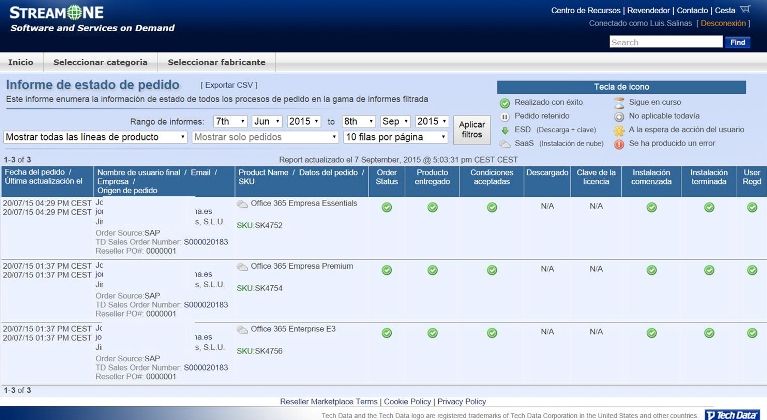Go to the Inicio menu tab

click(x=21, y=62)
